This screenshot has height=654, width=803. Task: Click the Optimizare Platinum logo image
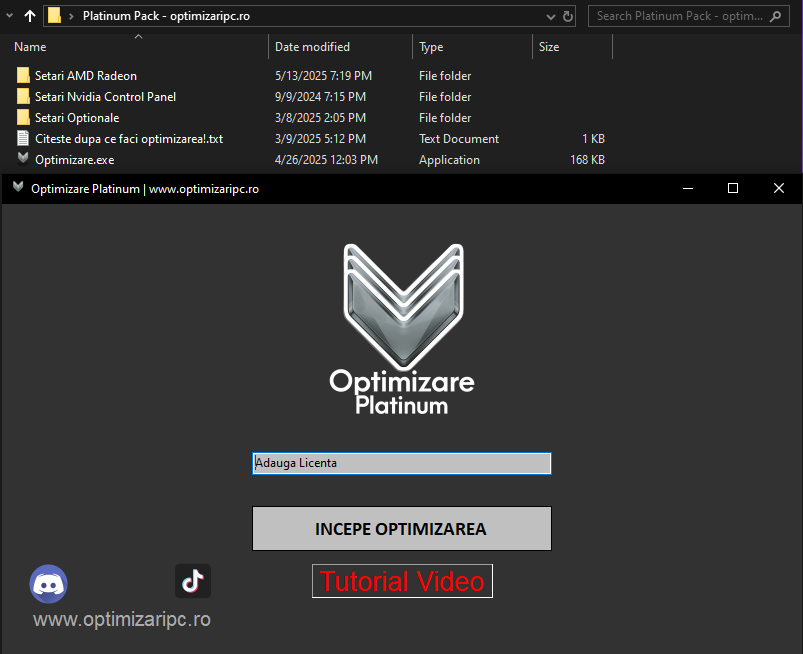tap(402, 329)
